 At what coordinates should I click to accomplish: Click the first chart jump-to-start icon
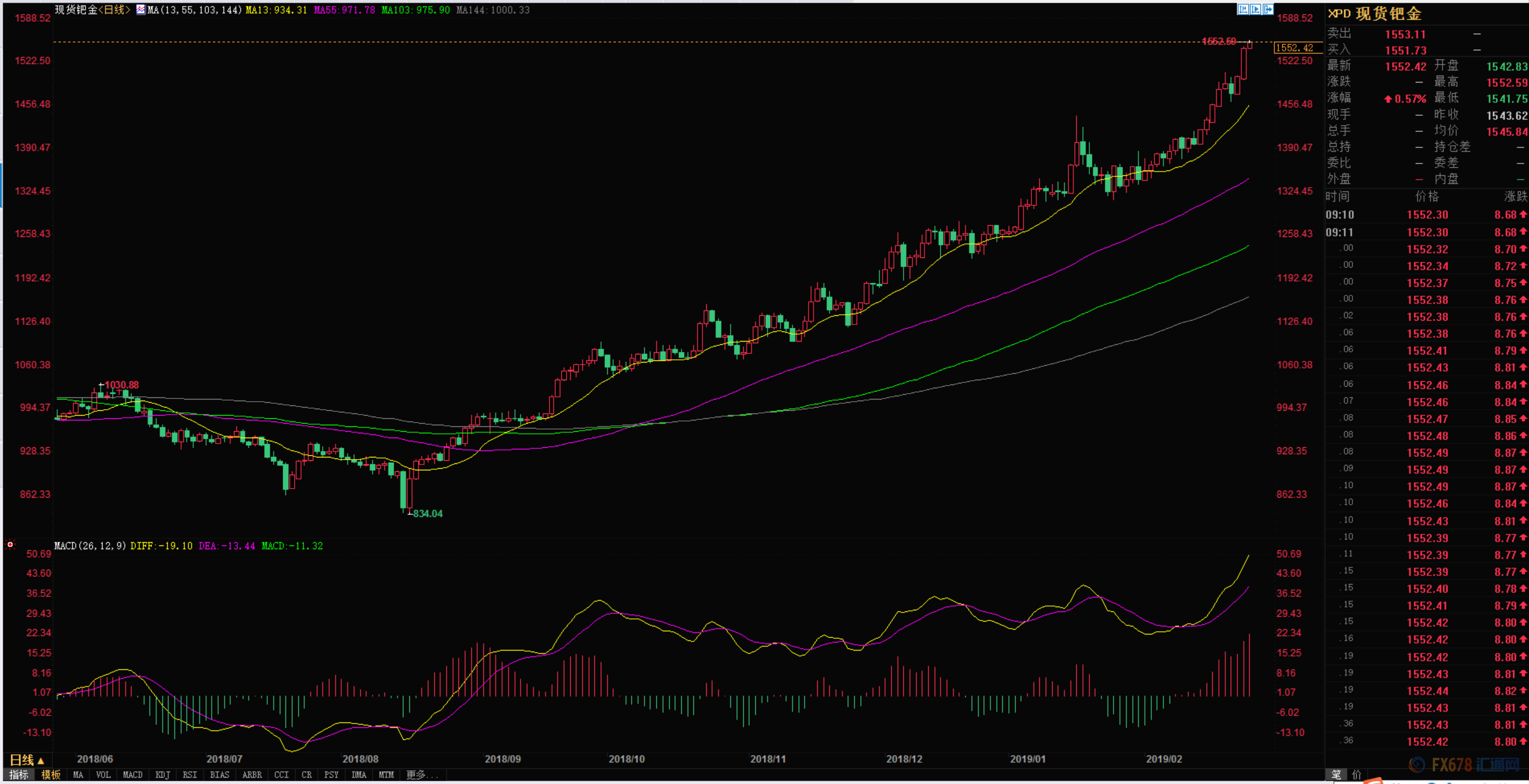pos(1243,9)
